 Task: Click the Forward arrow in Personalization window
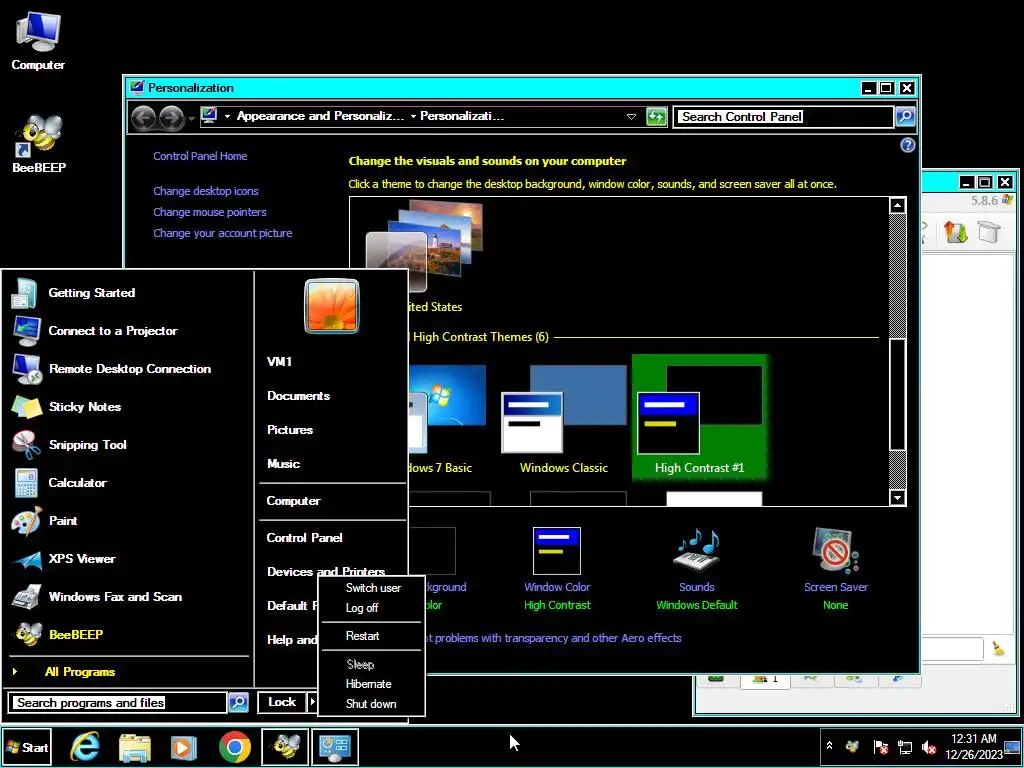click(172, 117)
